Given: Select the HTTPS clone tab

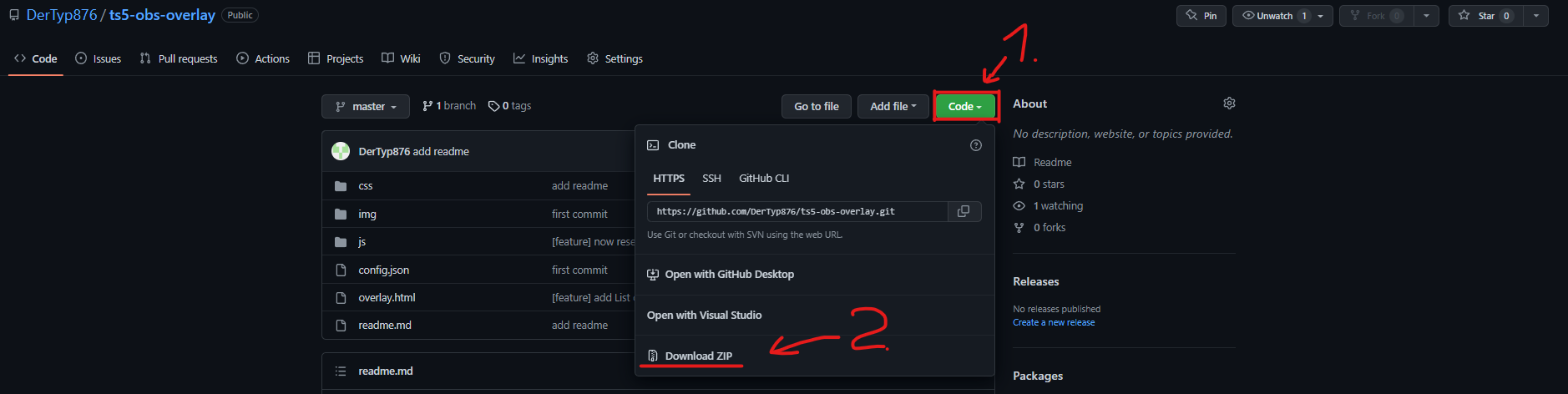Looking at the screenshot, I should coord(669,179).
